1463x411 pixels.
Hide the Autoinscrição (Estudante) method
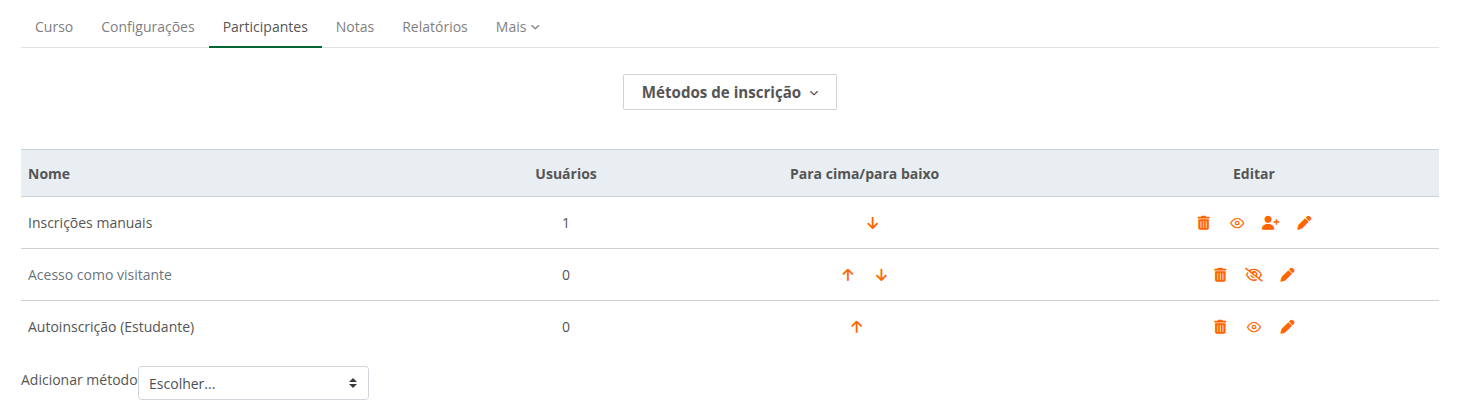point(1254,327)
